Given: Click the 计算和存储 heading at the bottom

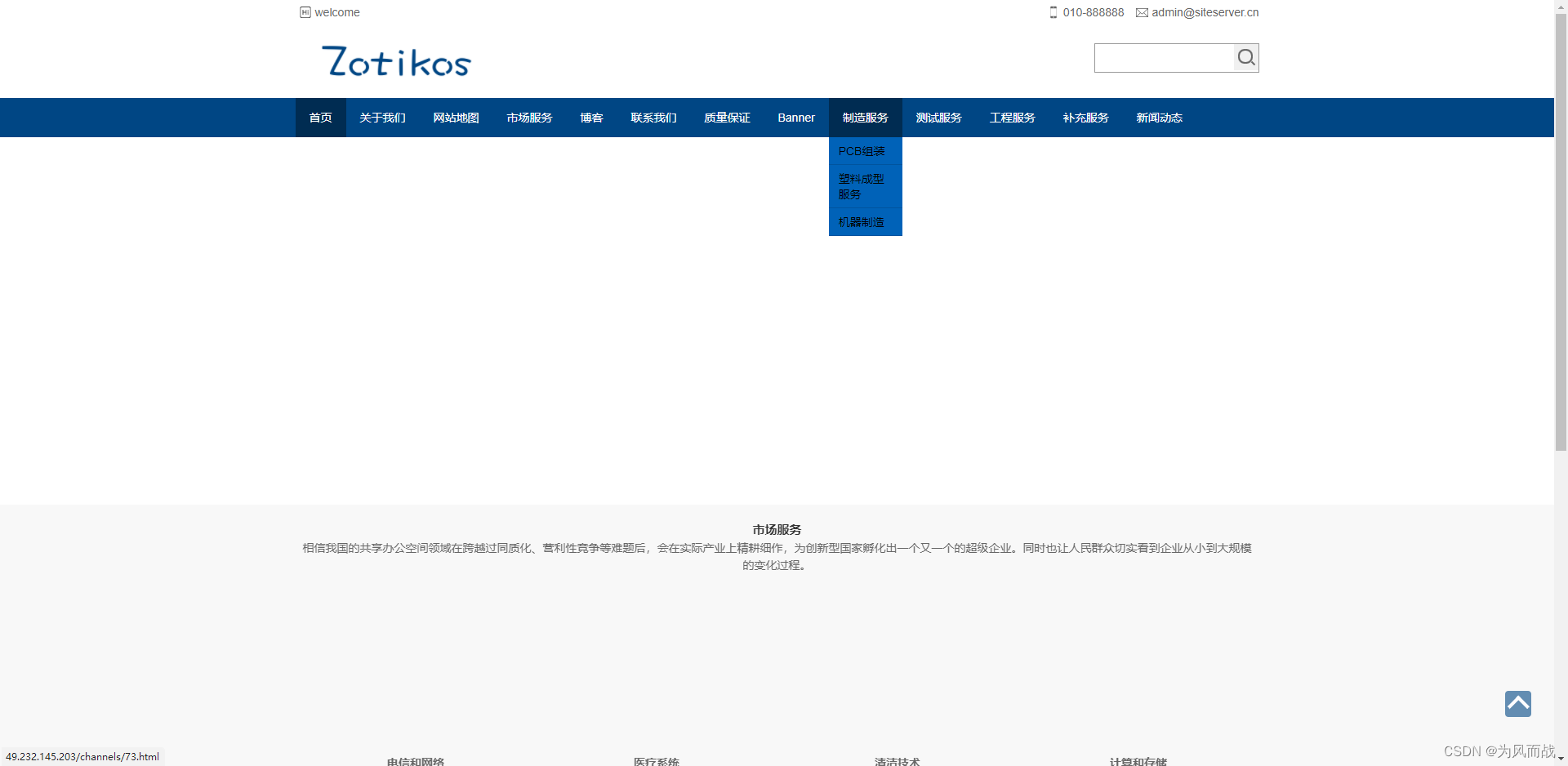Looking at the screenshot, I should click(1138, 761).
